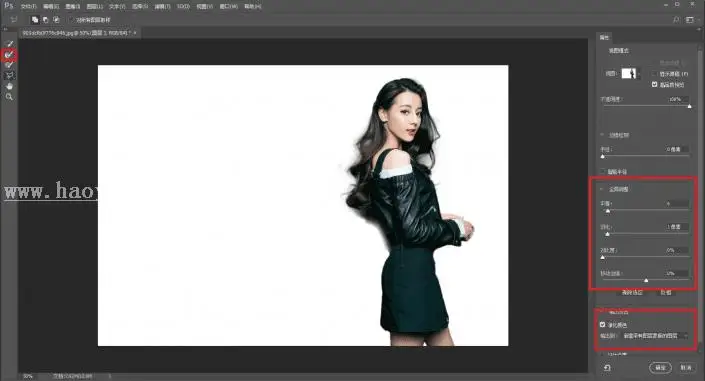Collapse the Global Refinements section
This screenshot has height=381, width=705.
click(x=602, y=189)
